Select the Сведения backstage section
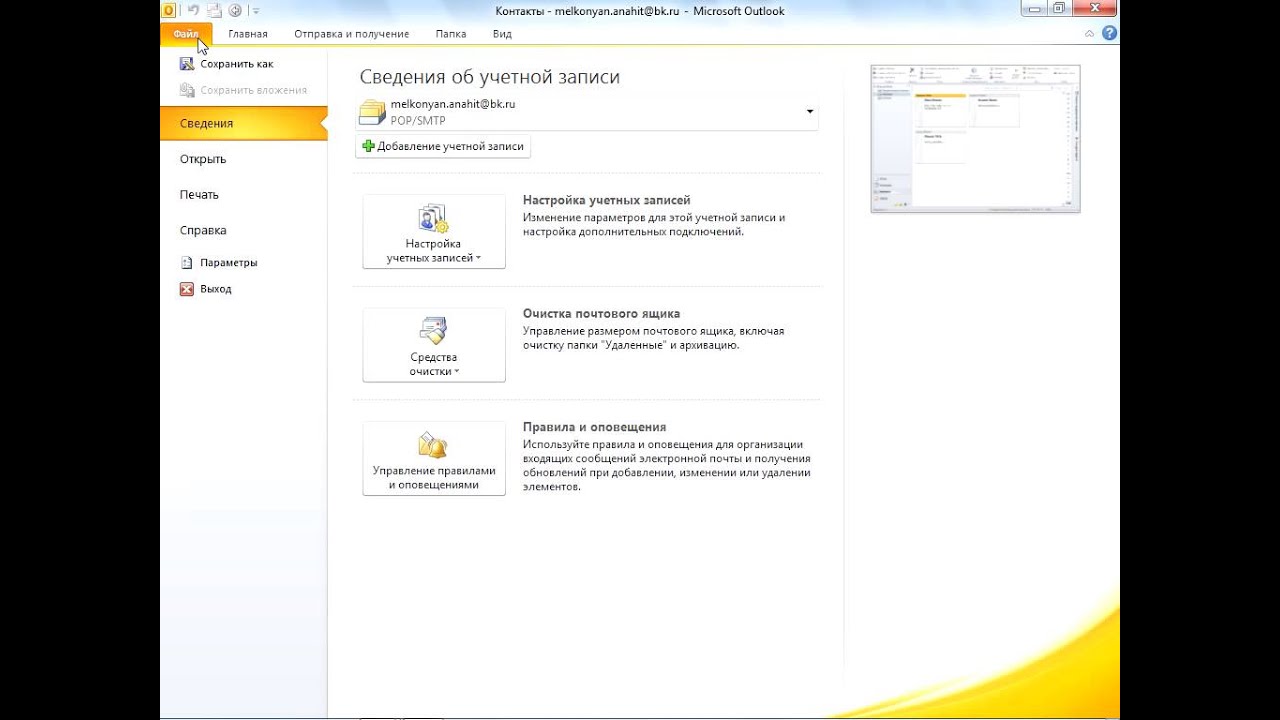The height and width of the screenshot is (720, 1280). [x=243, y=123]
